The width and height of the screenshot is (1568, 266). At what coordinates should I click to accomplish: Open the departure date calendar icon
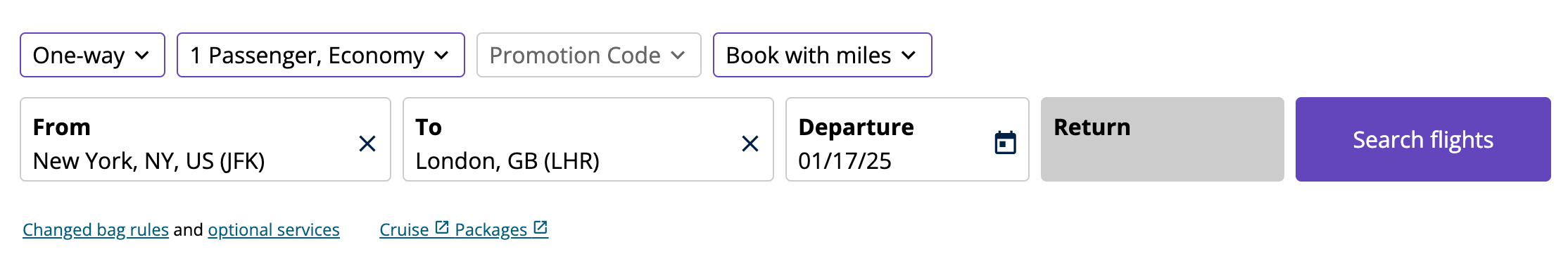point(1005,142)
